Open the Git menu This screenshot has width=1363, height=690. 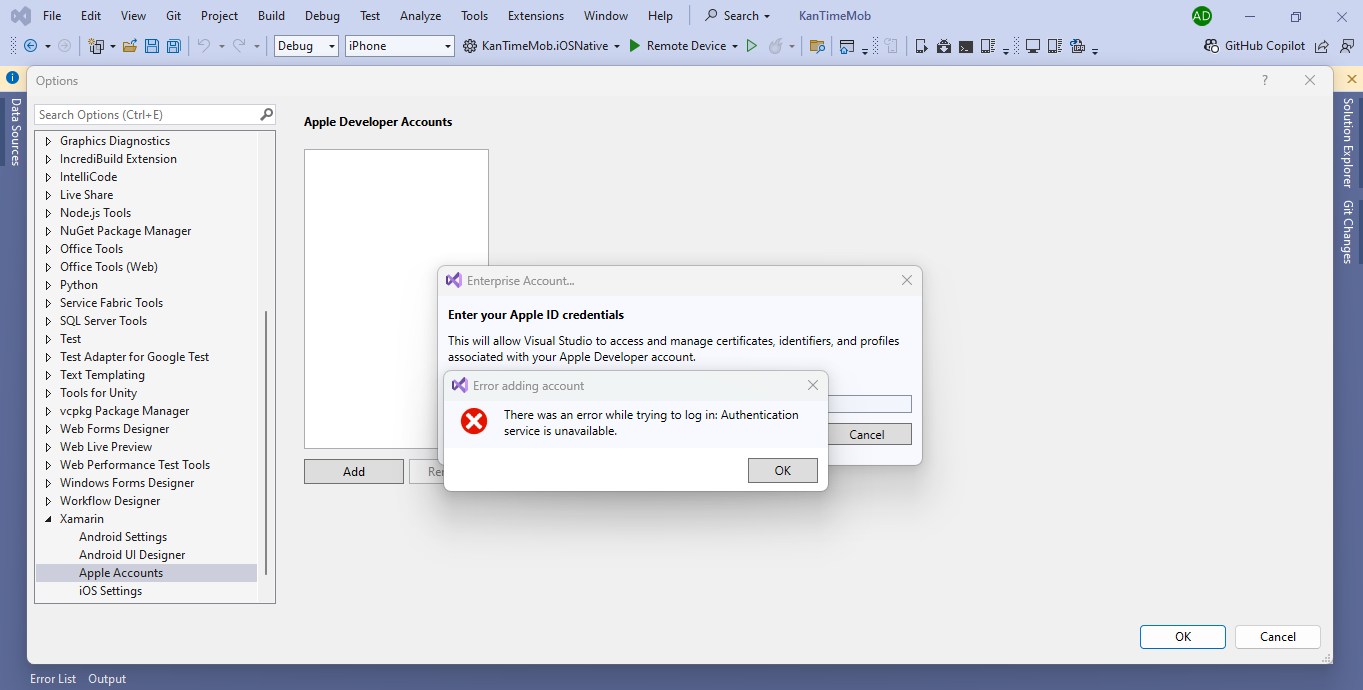pyautogui.click(x=174, y=16)
